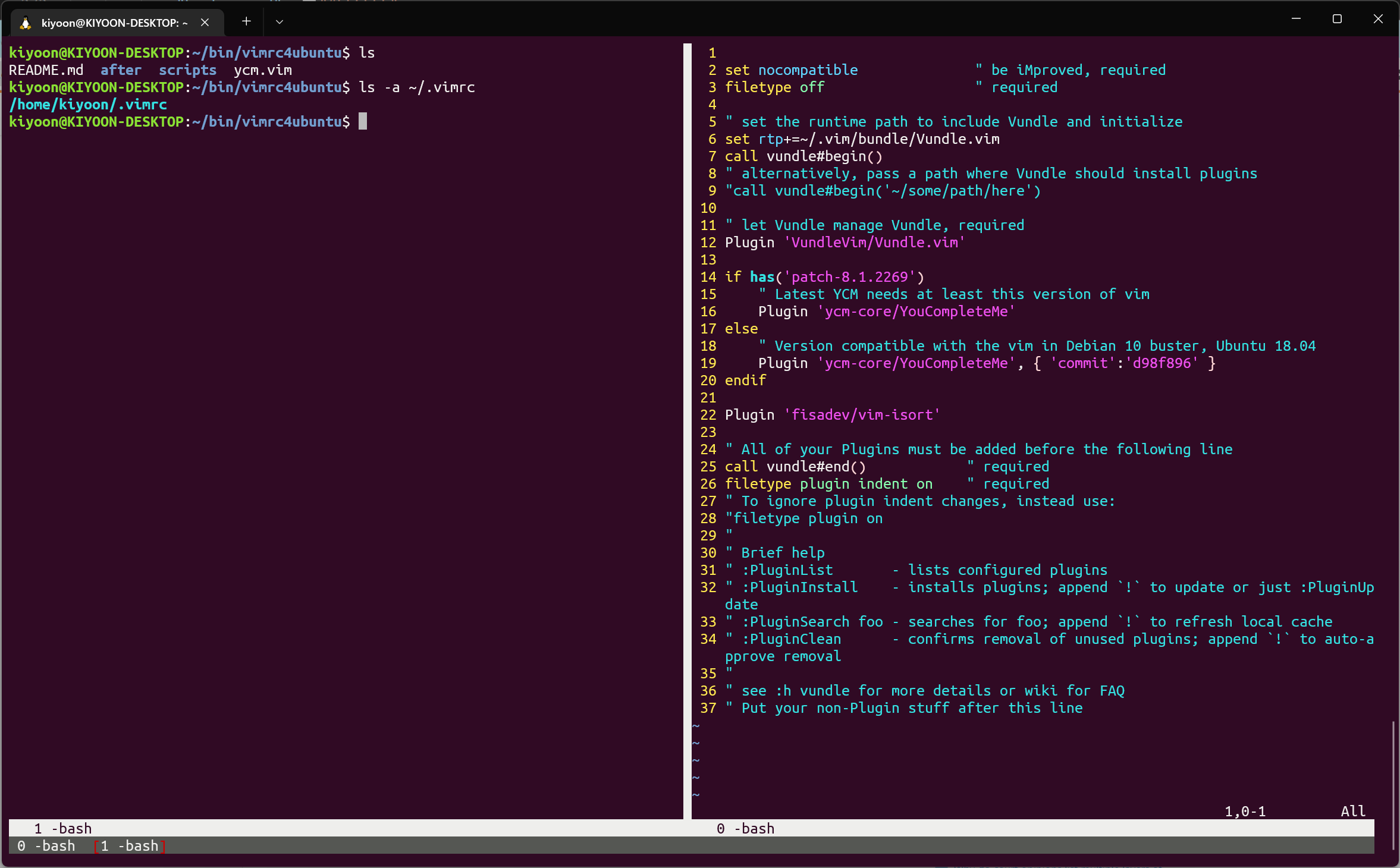Maximize the terminal window
The width and height of the screenshot is (1400, 868).
click(x=1338, y=19)
